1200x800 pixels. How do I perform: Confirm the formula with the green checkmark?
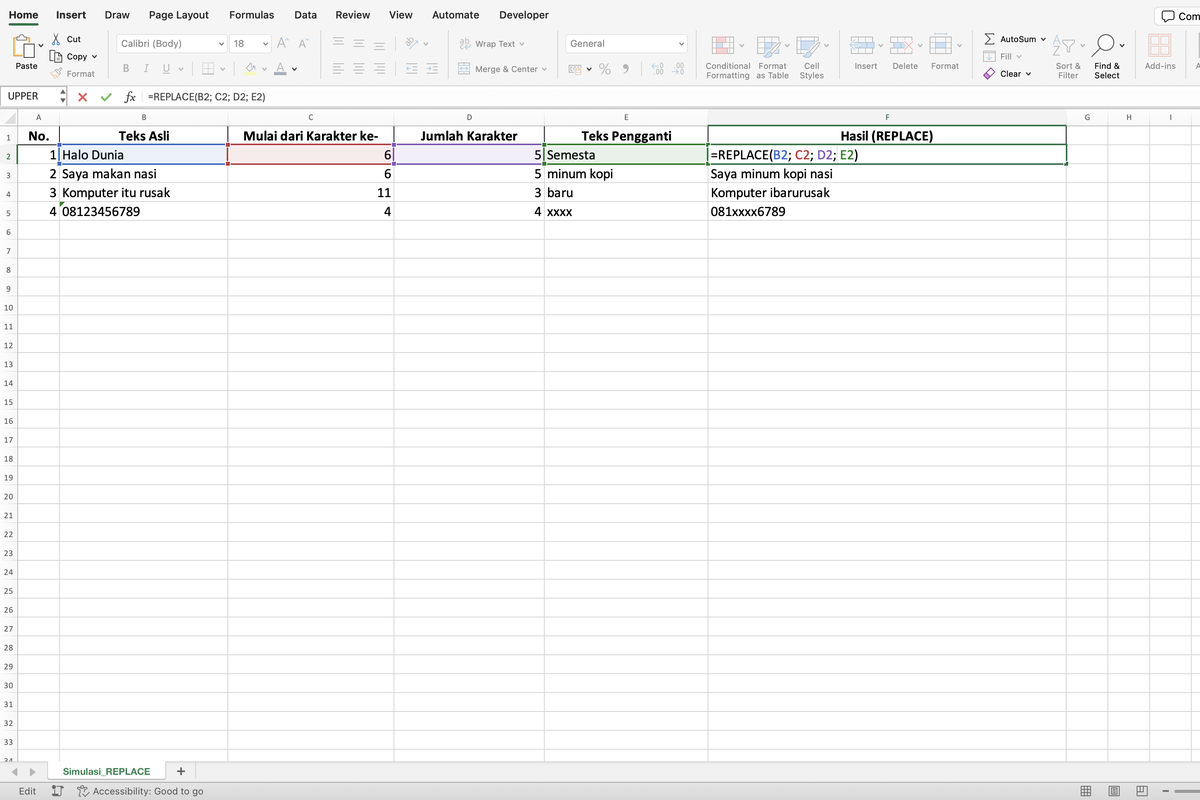click(106, 97)
